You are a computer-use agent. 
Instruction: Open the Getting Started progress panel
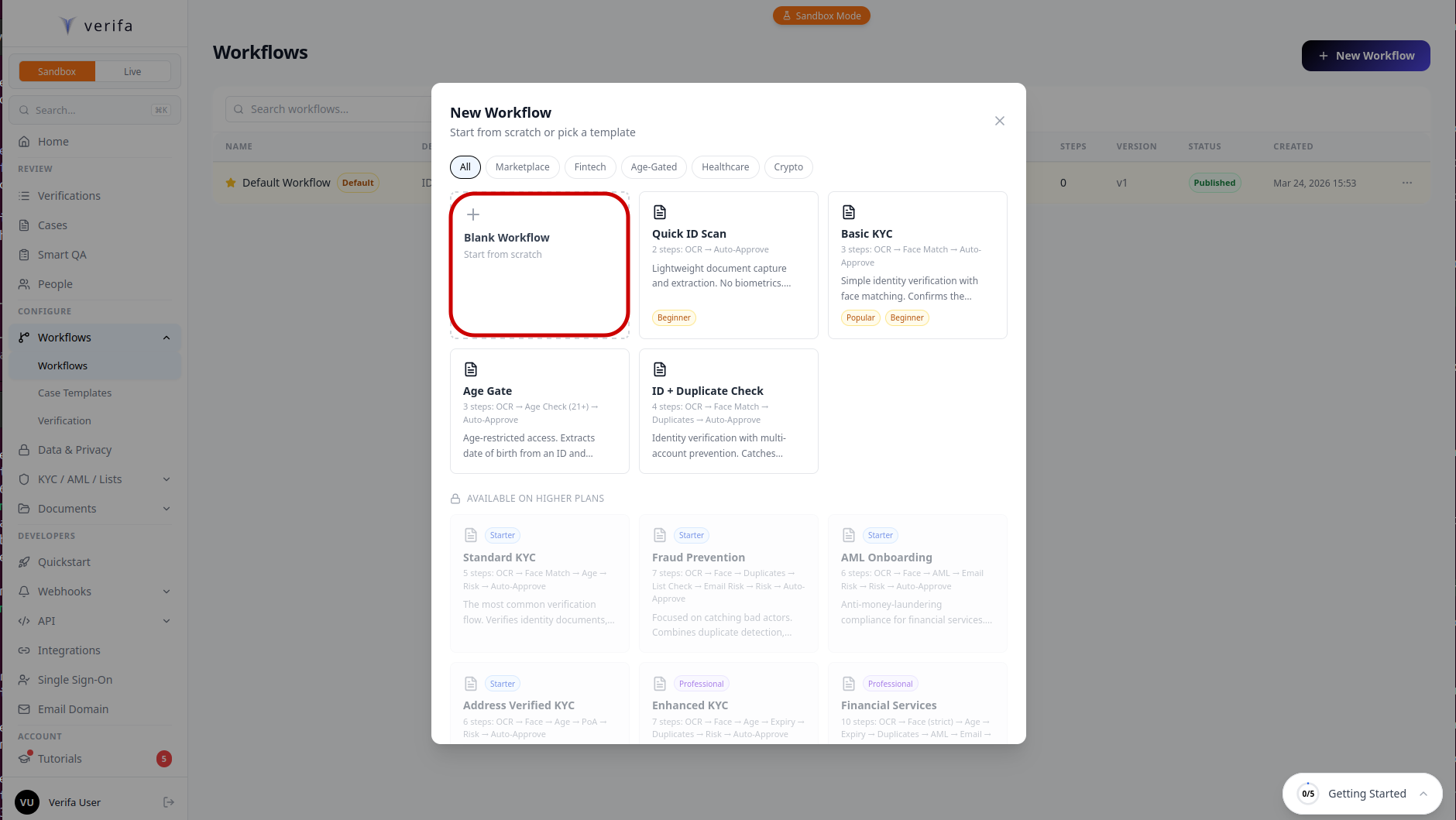click(1362, 793)
